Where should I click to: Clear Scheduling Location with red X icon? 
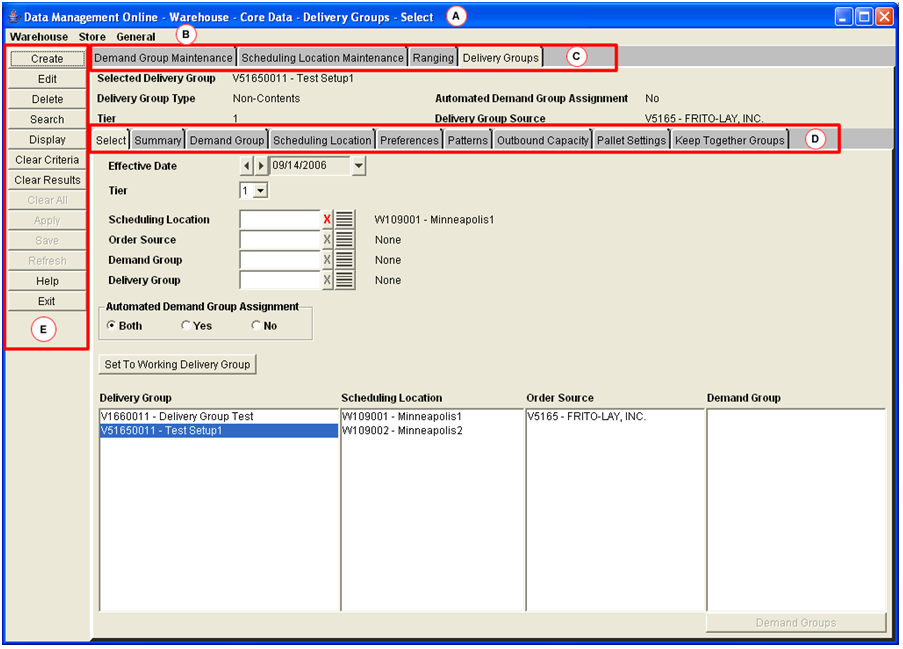click(327, 219)
